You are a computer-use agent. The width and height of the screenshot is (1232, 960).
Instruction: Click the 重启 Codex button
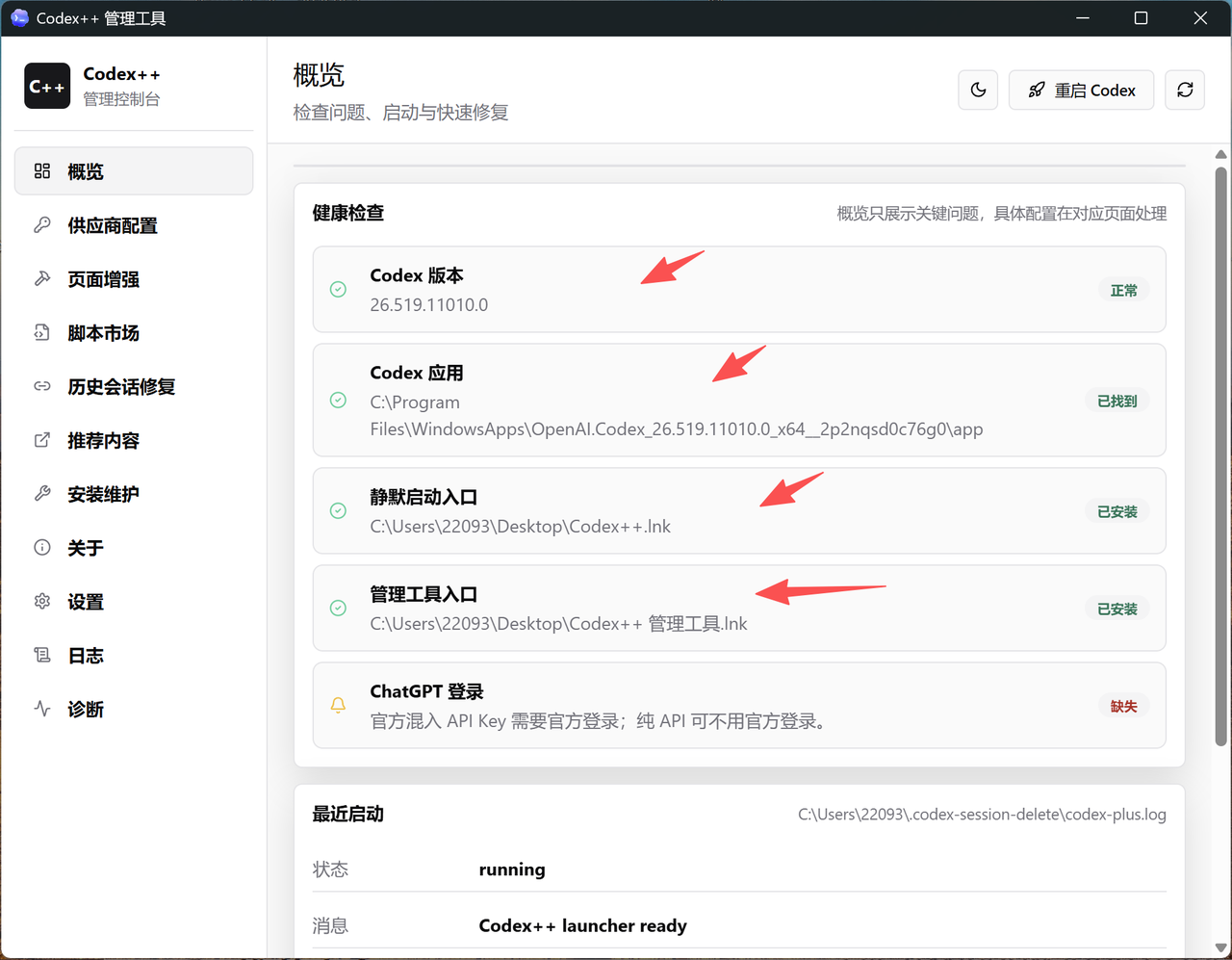(x=1081, y=91)
